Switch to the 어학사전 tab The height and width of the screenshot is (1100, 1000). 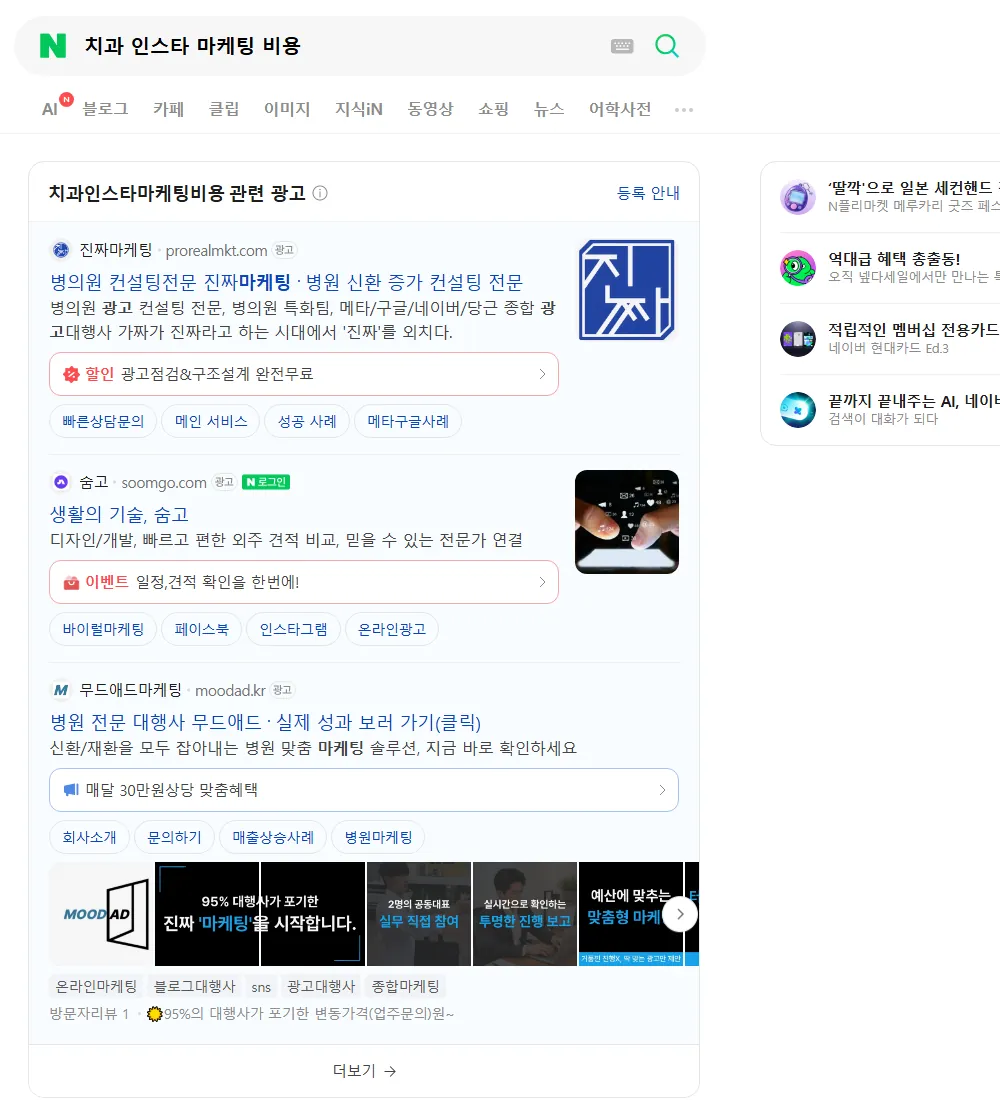(620, 109)
